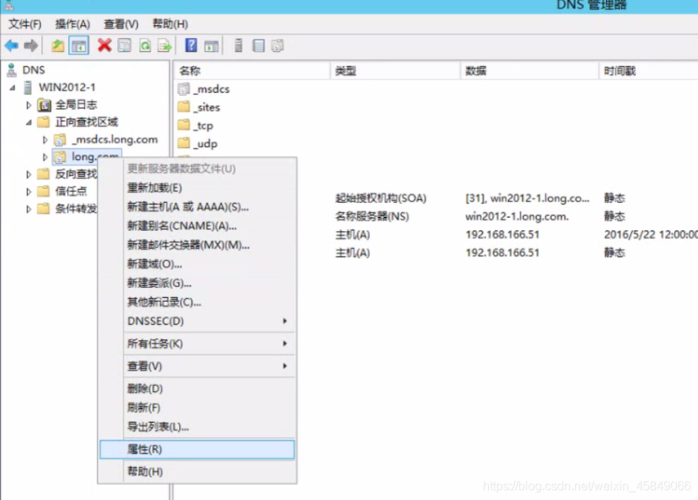Sort by the 名称 column header

coord(252,71)
